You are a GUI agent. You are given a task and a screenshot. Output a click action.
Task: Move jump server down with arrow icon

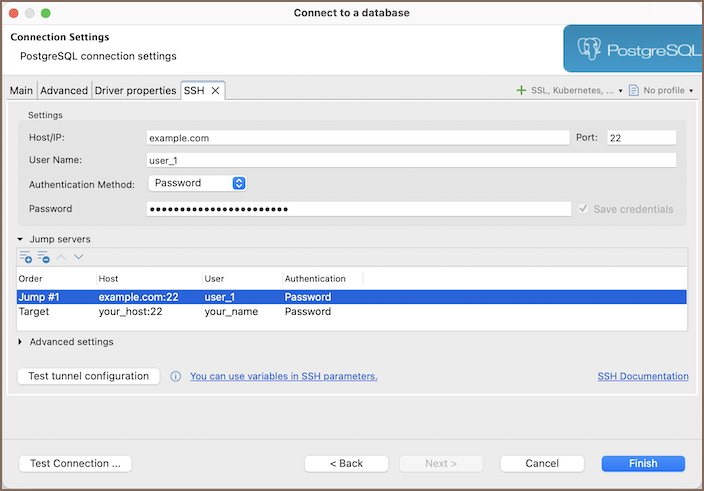78,258
